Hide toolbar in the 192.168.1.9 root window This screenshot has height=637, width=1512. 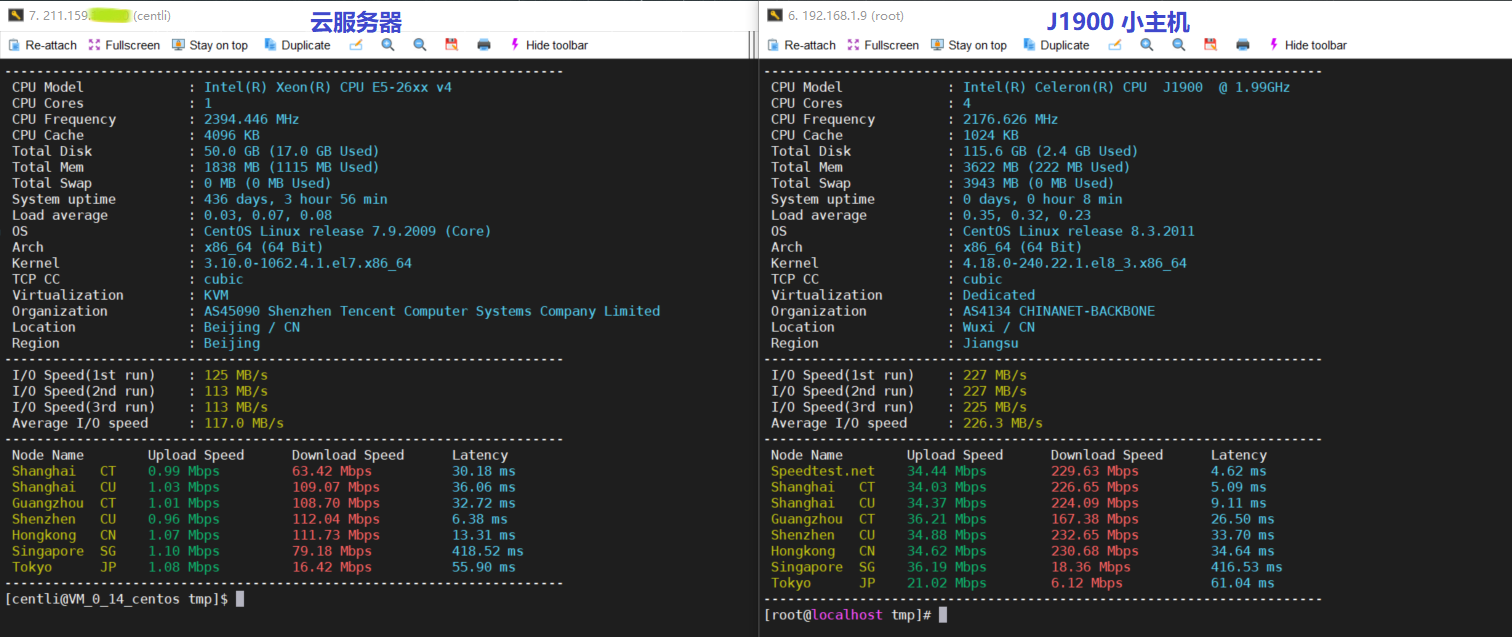[1308, 45]
